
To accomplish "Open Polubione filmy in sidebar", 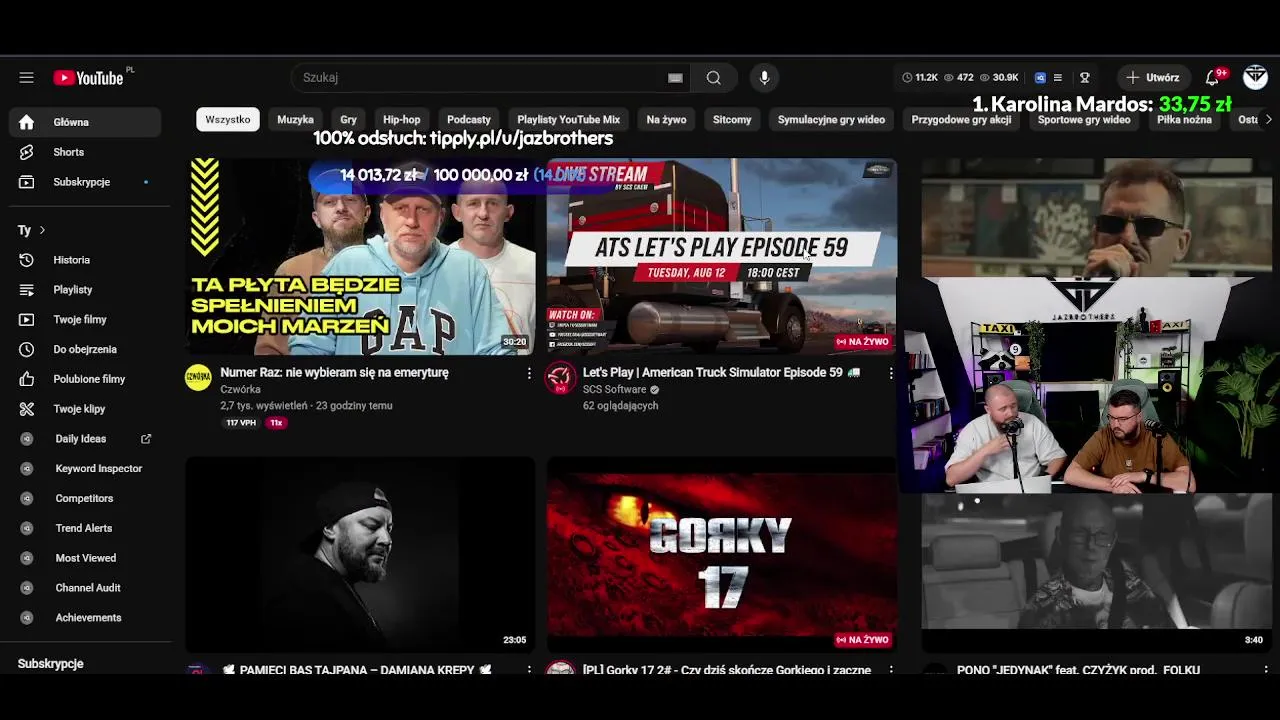I will 85,379.
